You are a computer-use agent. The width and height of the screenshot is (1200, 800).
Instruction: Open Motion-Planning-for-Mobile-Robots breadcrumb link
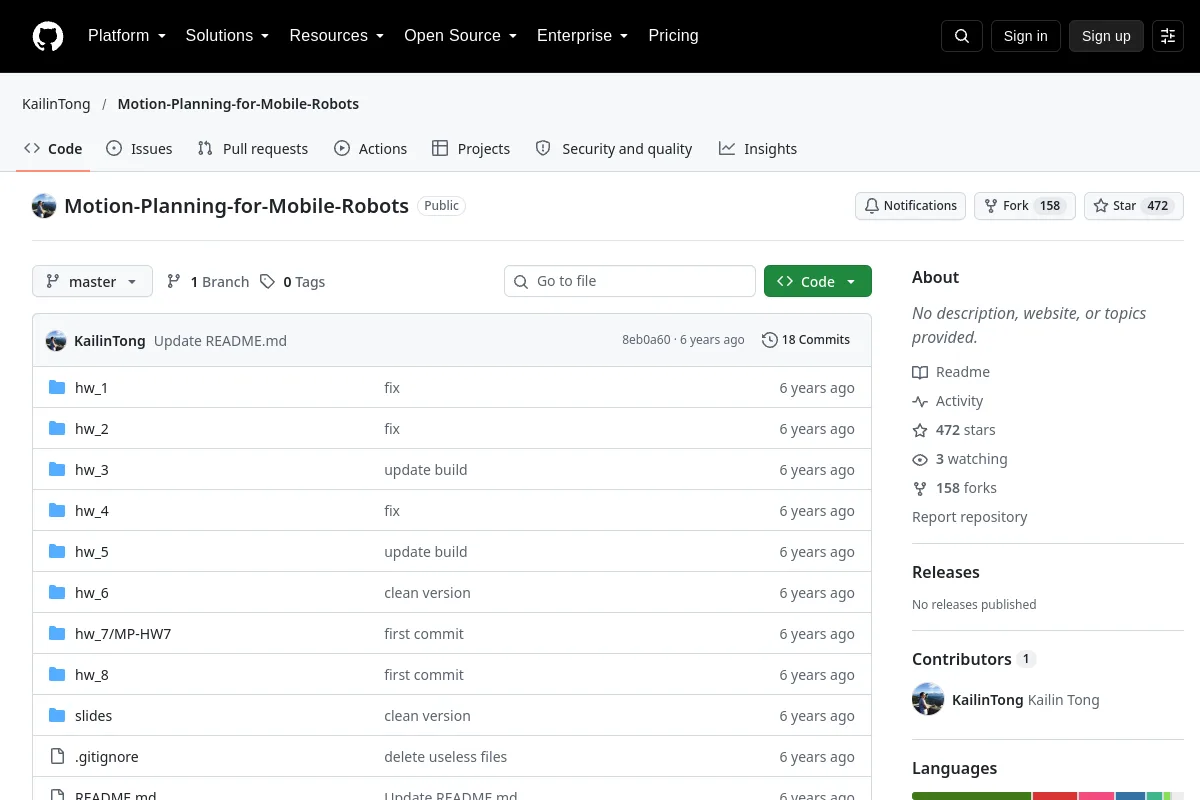(x=238, y=104)
